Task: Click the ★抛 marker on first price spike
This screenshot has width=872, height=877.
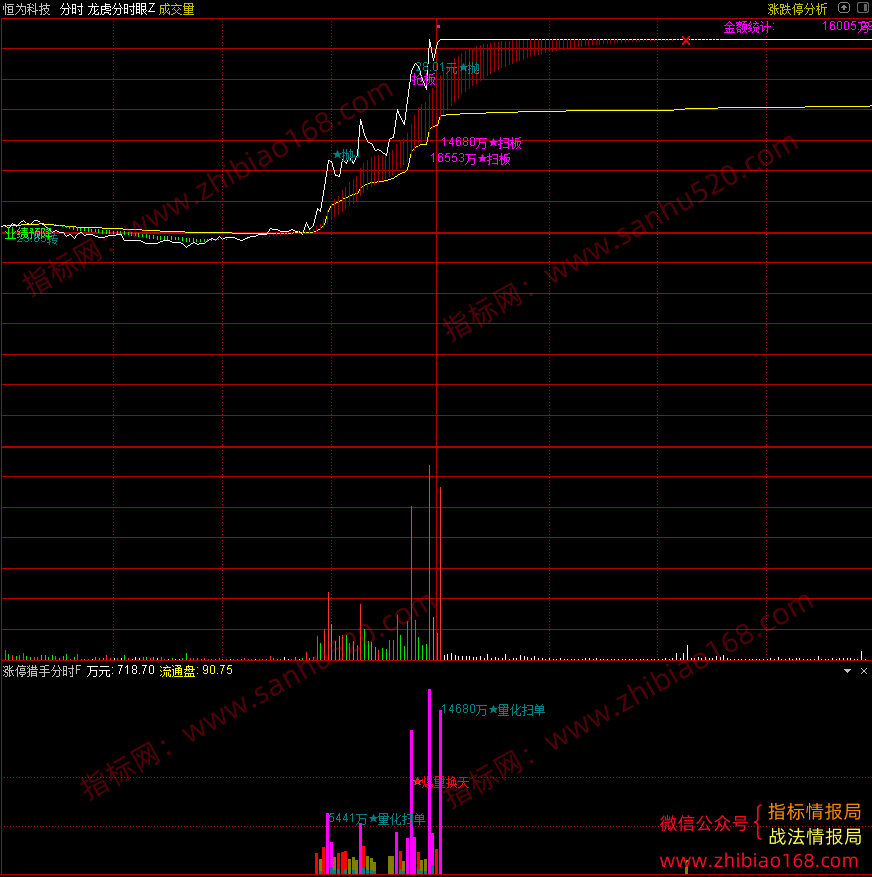Action: pos(343,154)
